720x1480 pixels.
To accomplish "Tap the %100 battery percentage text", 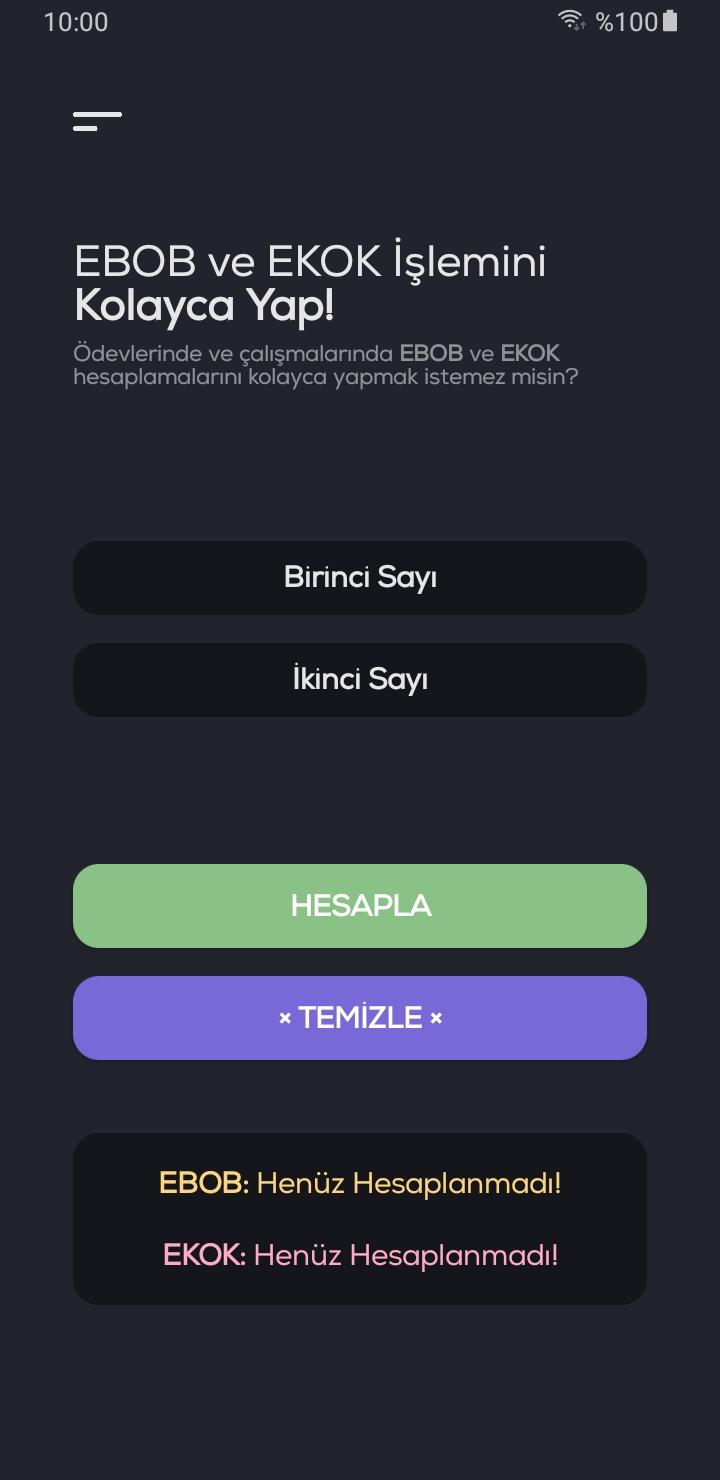I will click(x=627, y=22).
